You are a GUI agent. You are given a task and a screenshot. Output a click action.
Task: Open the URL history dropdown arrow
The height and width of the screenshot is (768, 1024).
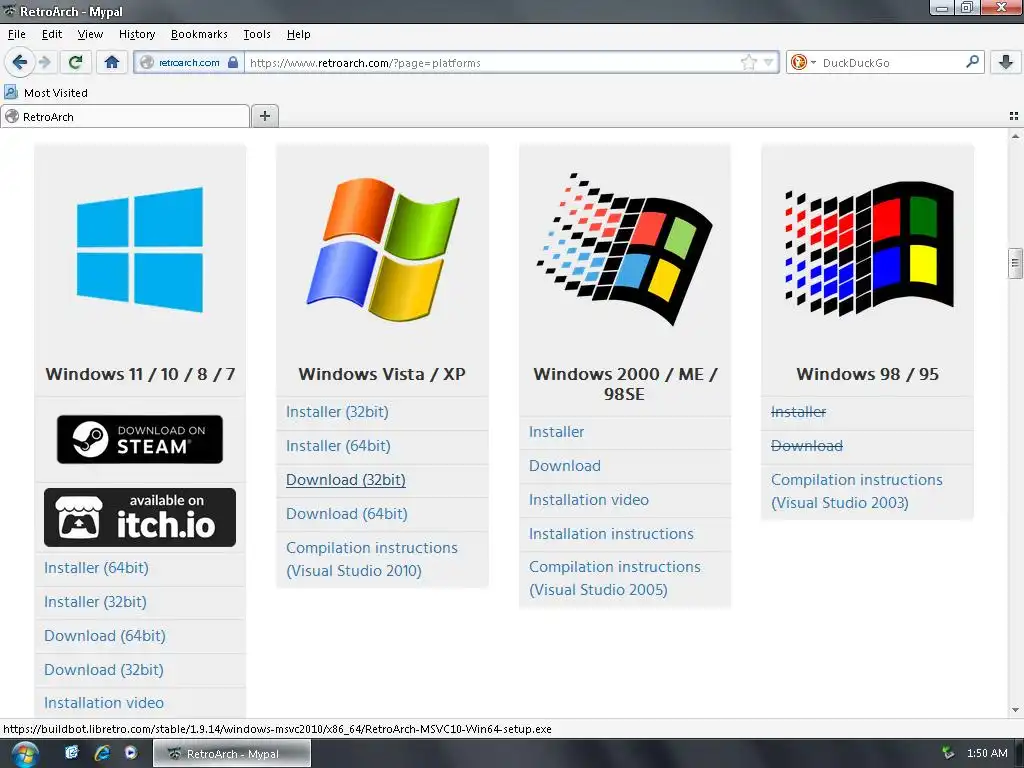point(769,63)
